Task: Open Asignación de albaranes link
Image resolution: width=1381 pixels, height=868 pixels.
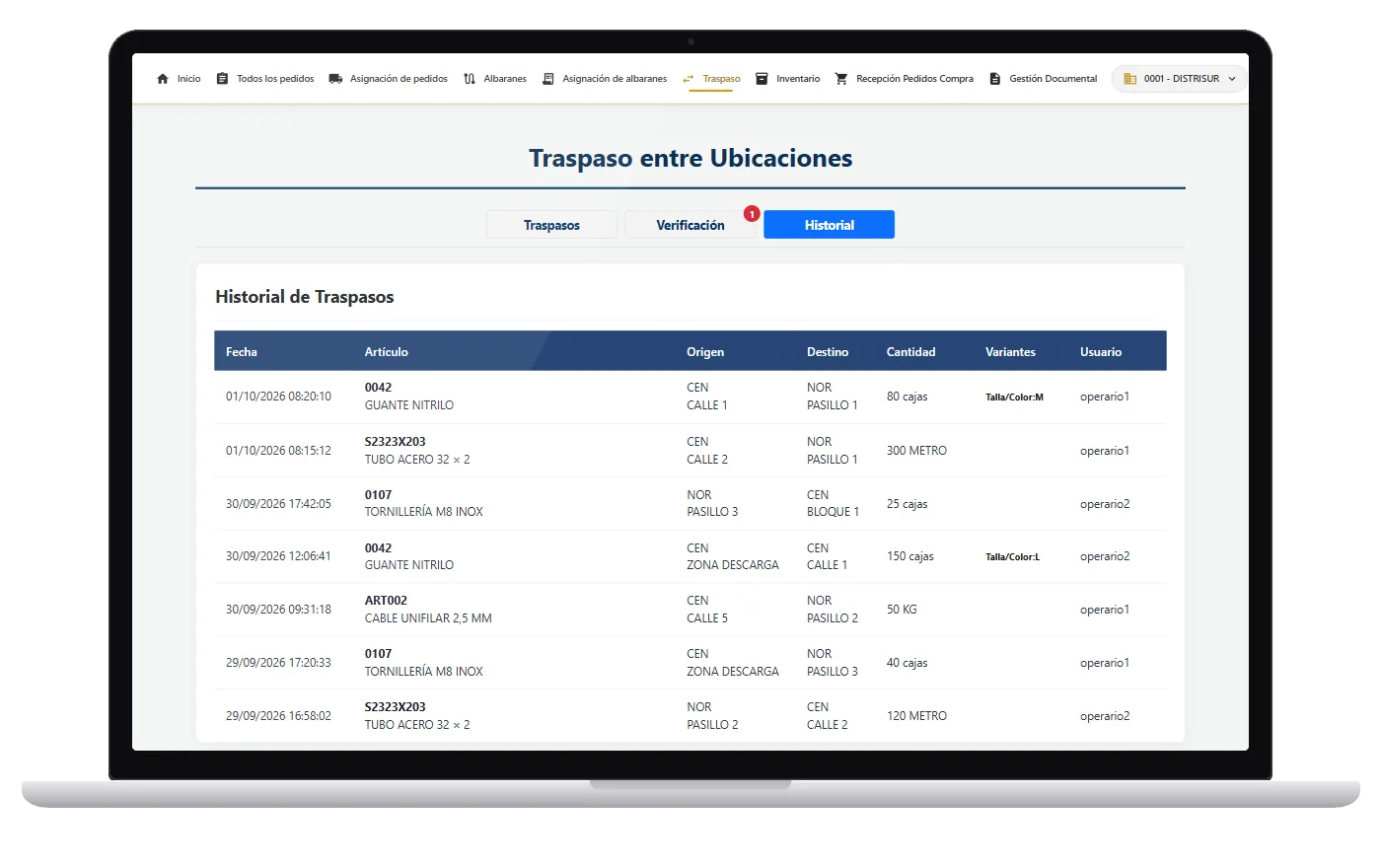Action: tap(615, 79)
